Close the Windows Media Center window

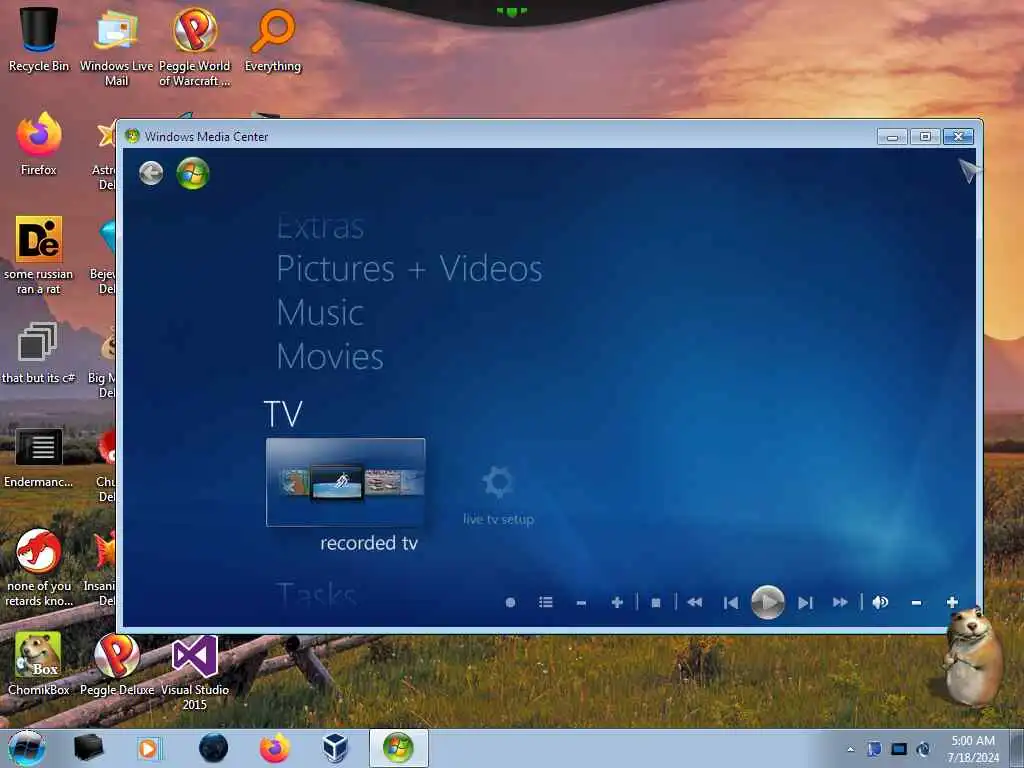click(958, 136)
